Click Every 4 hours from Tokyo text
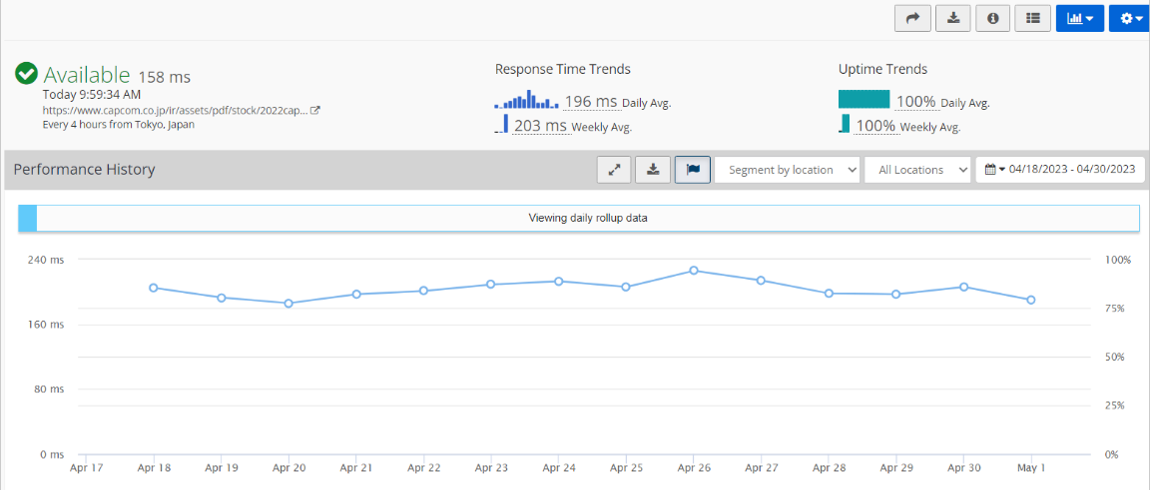The height and width of the screenshot is (490, 1150). point(119,124)
